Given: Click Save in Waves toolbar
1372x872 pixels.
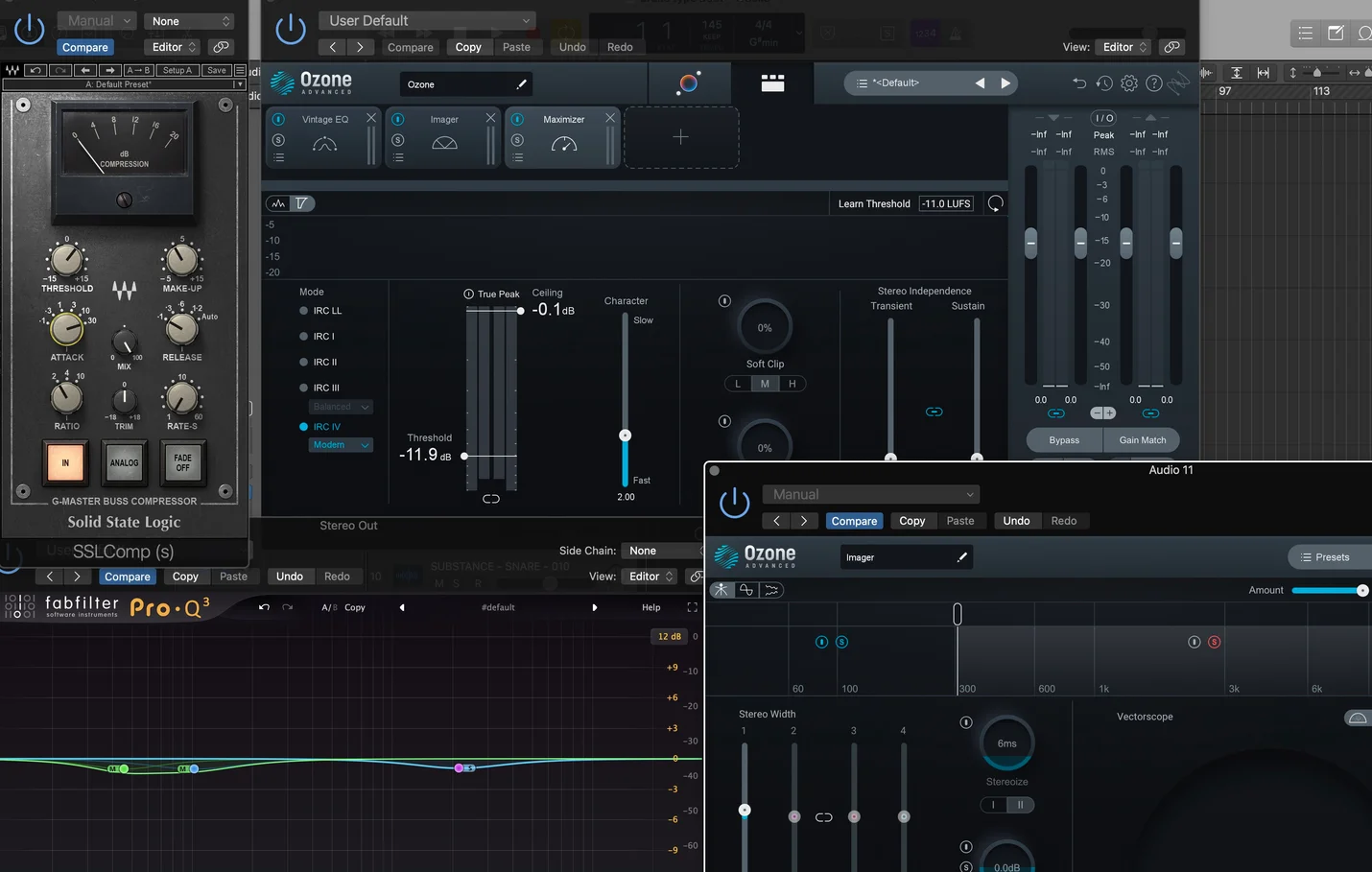Looking at the screenshot, I should tap(217, 70).
